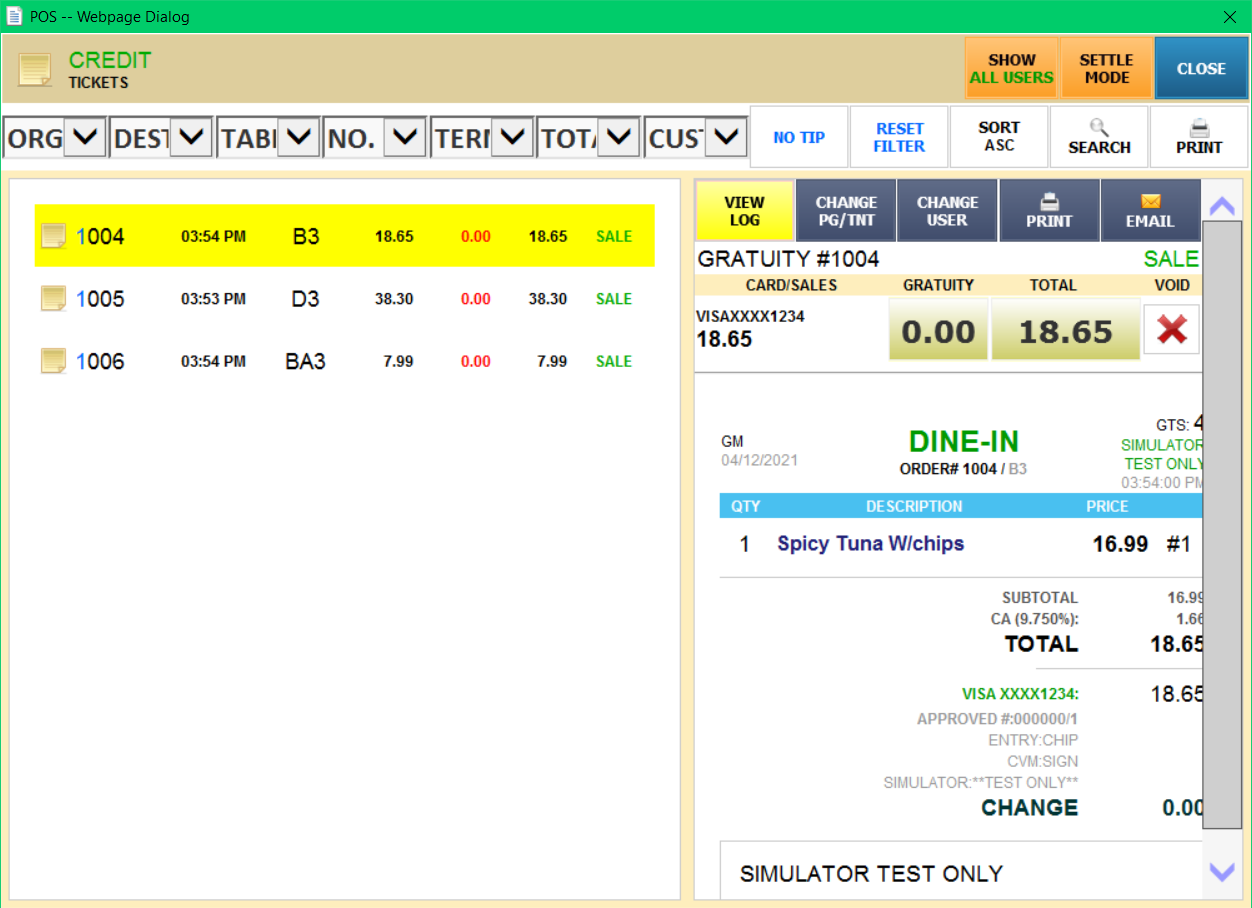Click the GRATUITY #1004 heading
The width and height of the screenshot is (1252, 908).
(789, 259)
